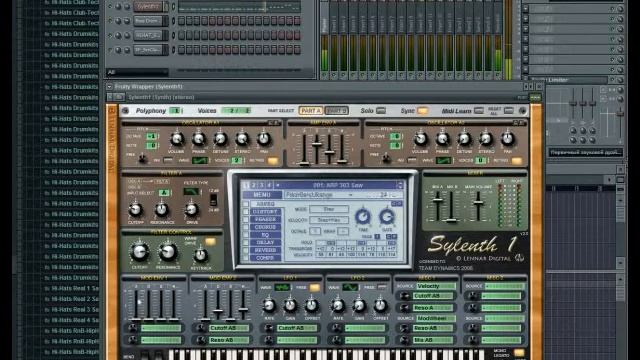Toggle Oscillator A2 Retrig button
Image resolution: width=640 pixels, height=360 pixels.
pyautogui.click(x=517, y=160)
